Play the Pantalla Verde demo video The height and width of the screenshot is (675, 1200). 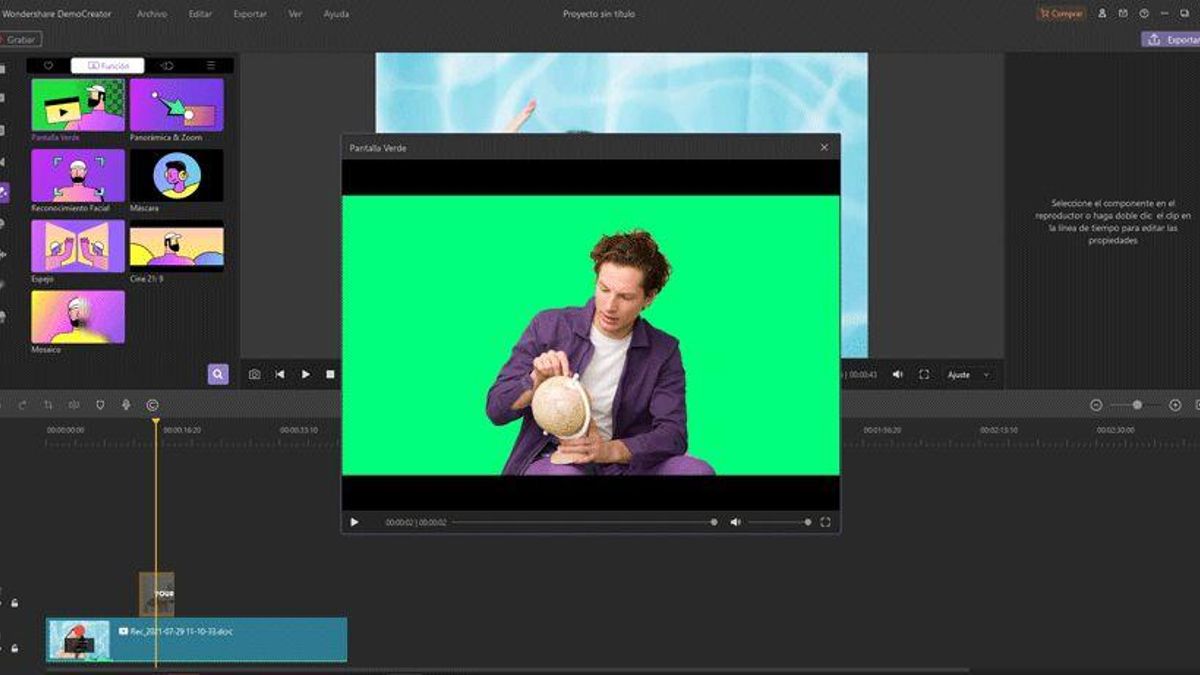(x=354, y=522)
